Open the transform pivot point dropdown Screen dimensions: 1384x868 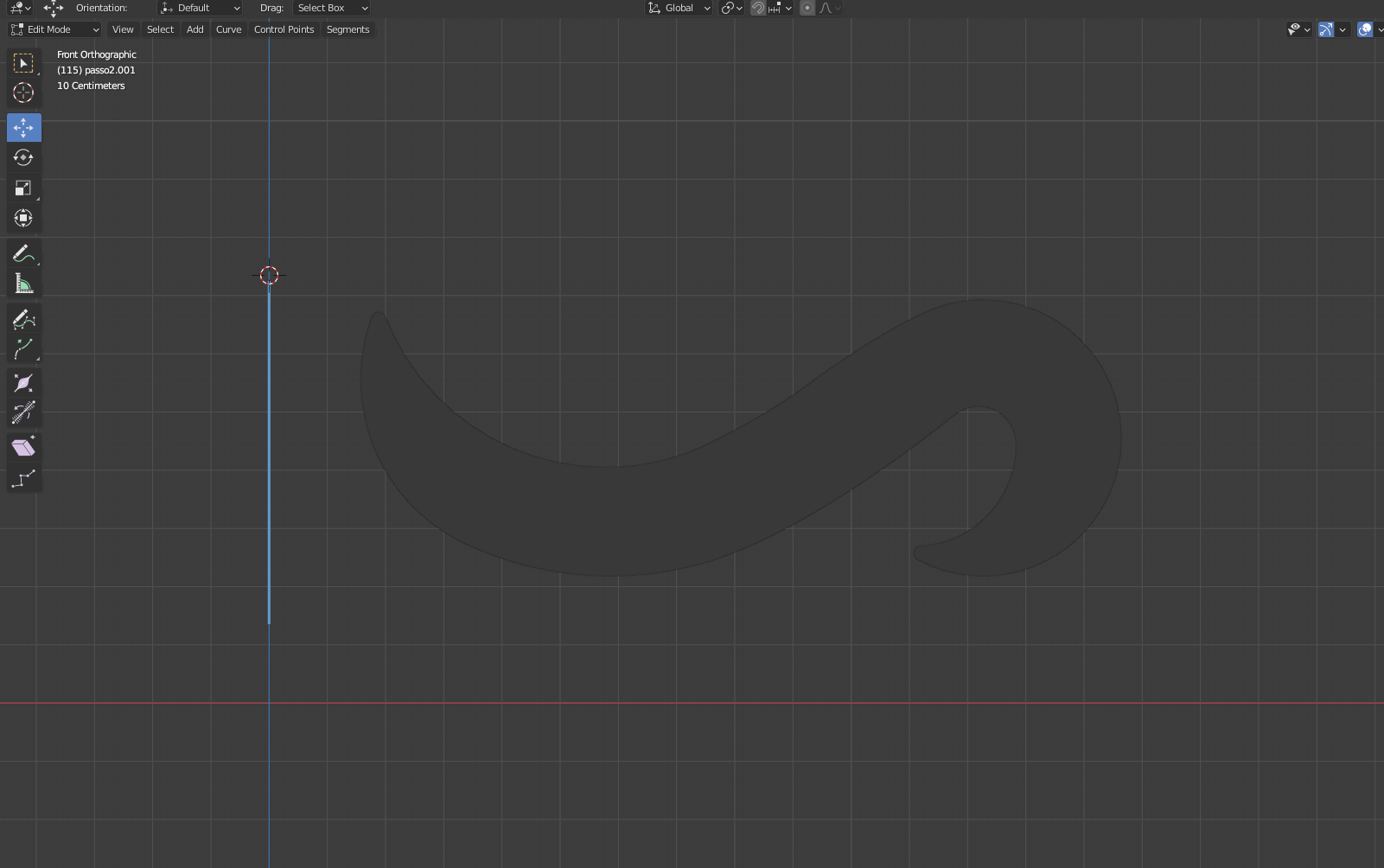(731, 8)
